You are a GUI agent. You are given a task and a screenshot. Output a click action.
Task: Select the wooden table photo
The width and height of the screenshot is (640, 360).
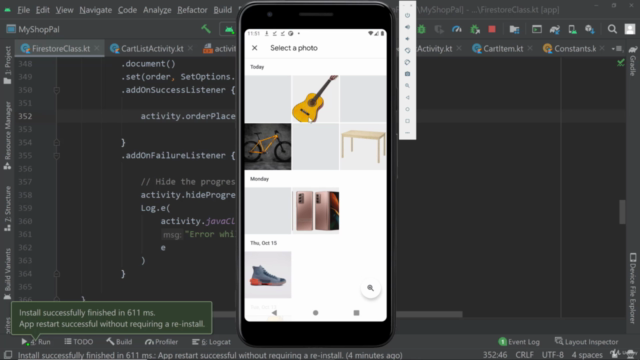(x=363, y=147)
